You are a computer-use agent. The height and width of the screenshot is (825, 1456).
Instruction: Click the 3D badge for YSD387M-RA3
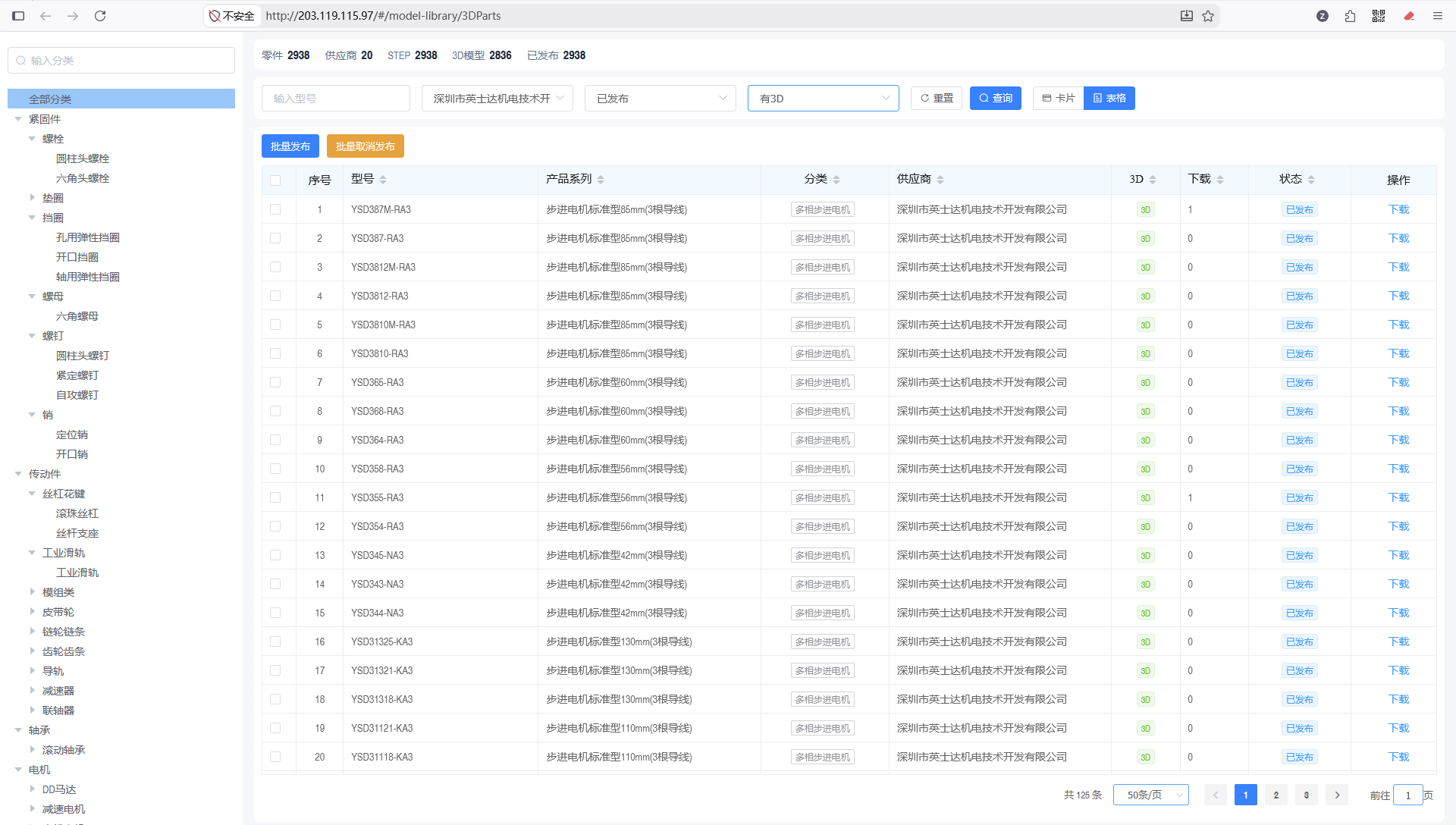point(1146,210)
